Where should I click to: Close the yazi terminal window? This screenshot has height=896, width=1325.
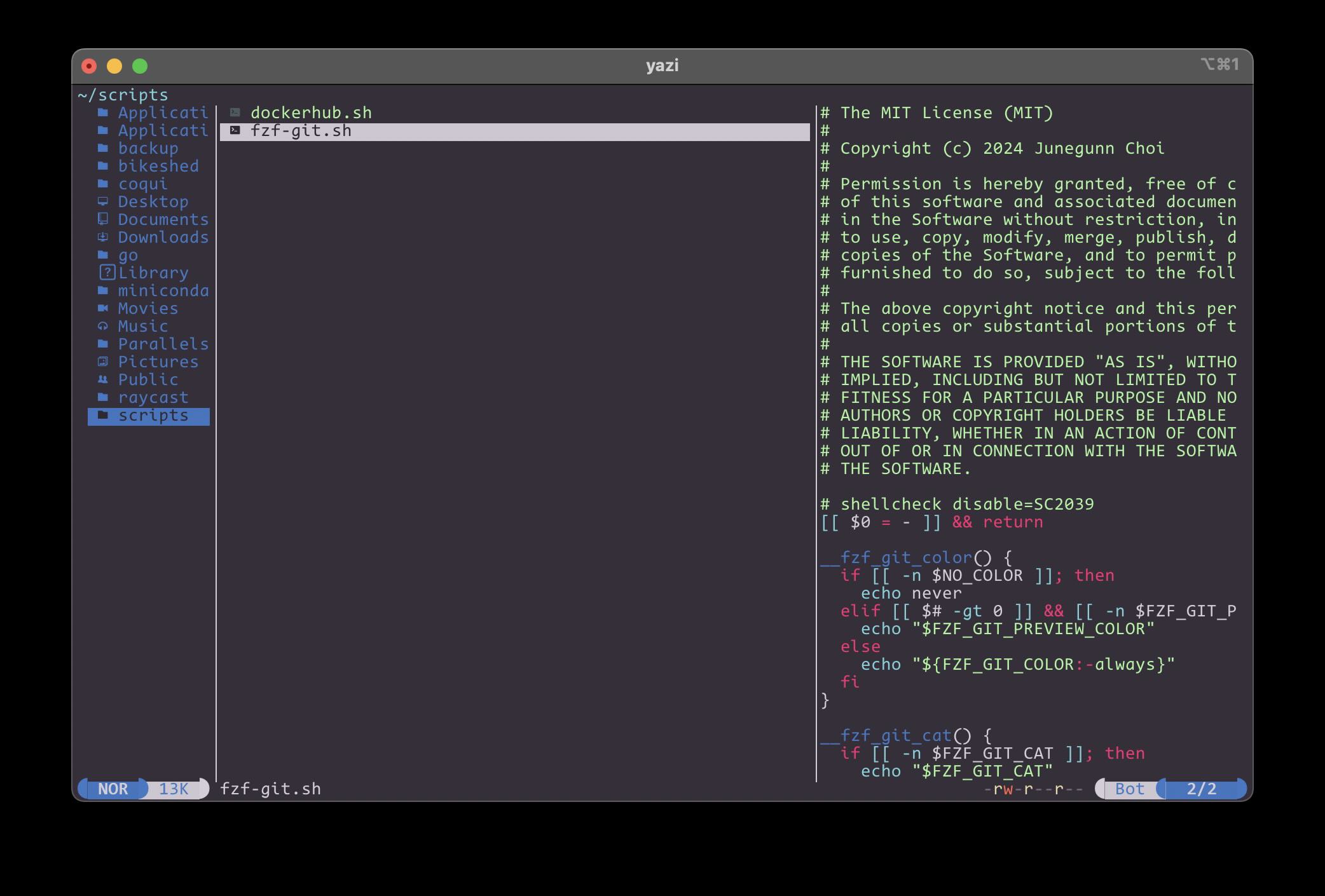[89, 66]
